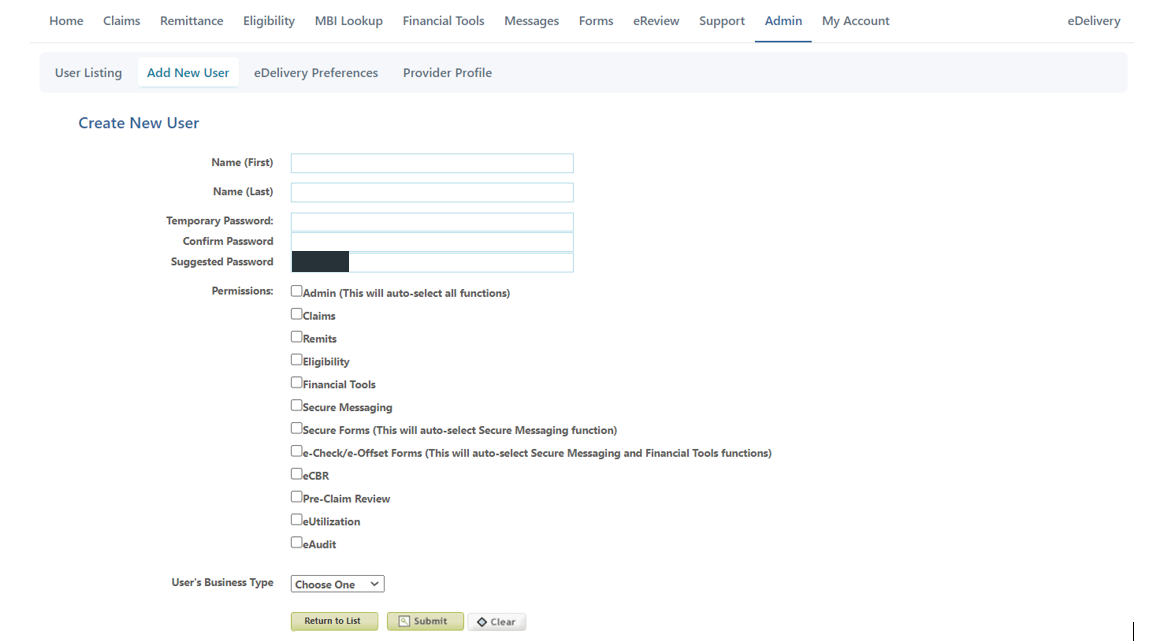Screen dimensions: 1158x641
Task: Click into the Temporary Password field
Action: point(432,222)
